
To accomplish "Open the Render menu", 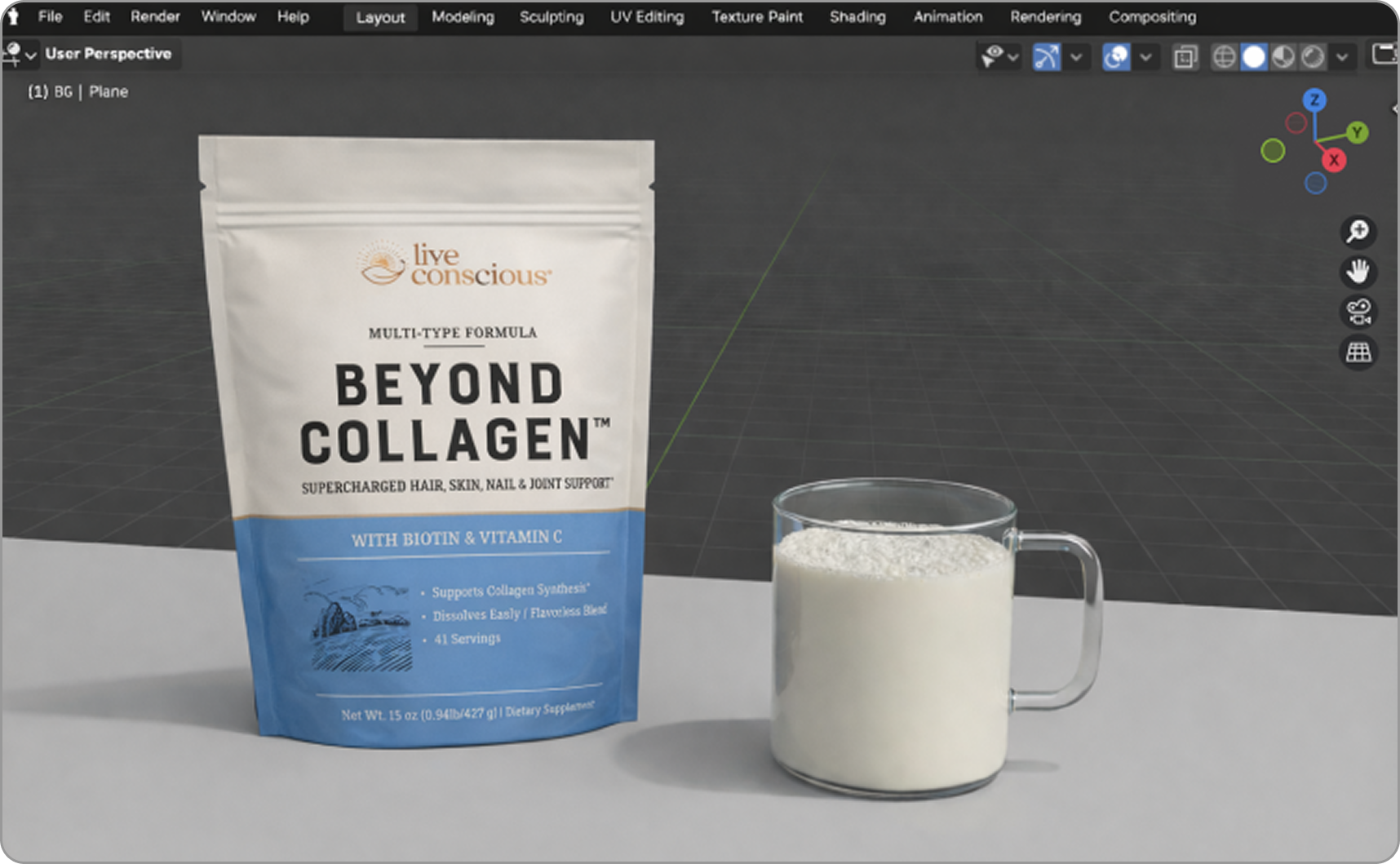I will point(155,16).
